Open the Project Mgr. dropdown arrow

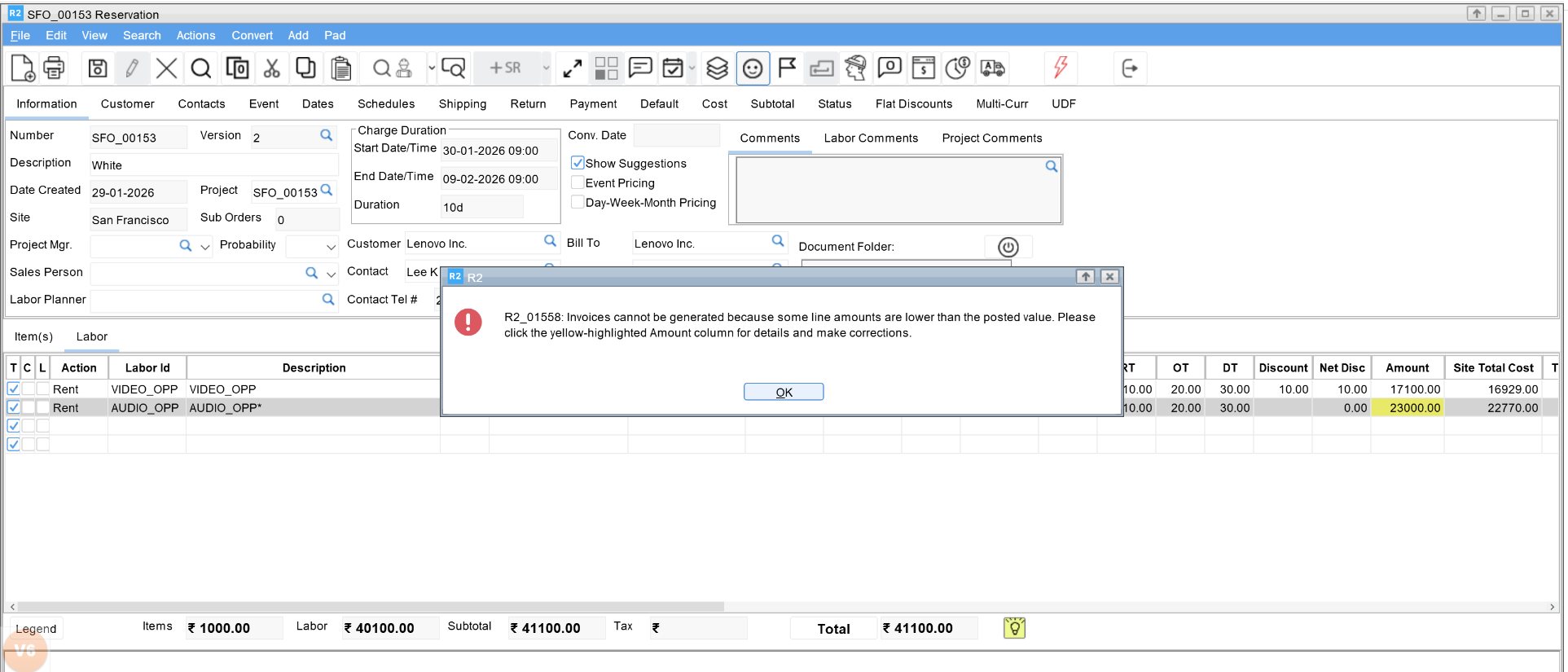(205, 246)
